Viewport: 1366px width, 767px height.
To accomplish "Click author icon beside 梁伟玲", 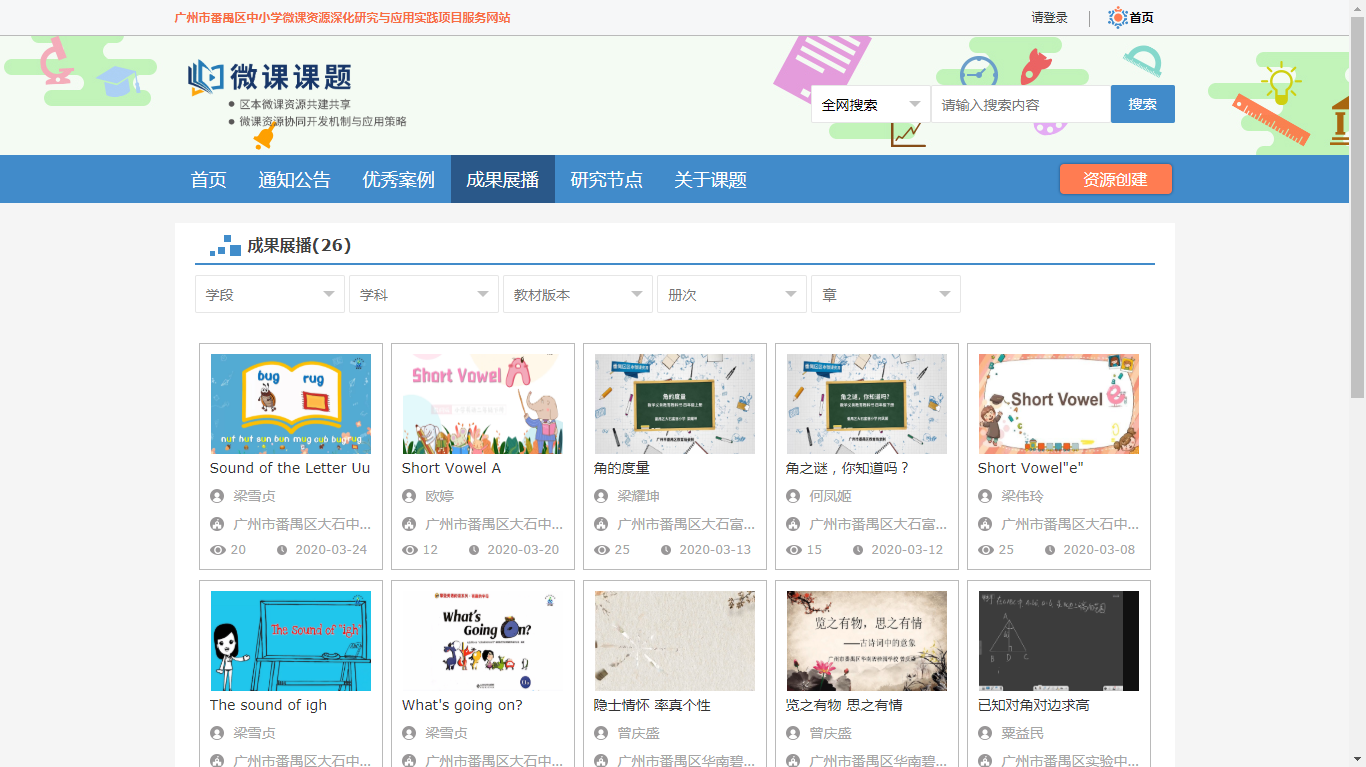I will [985, 496].
